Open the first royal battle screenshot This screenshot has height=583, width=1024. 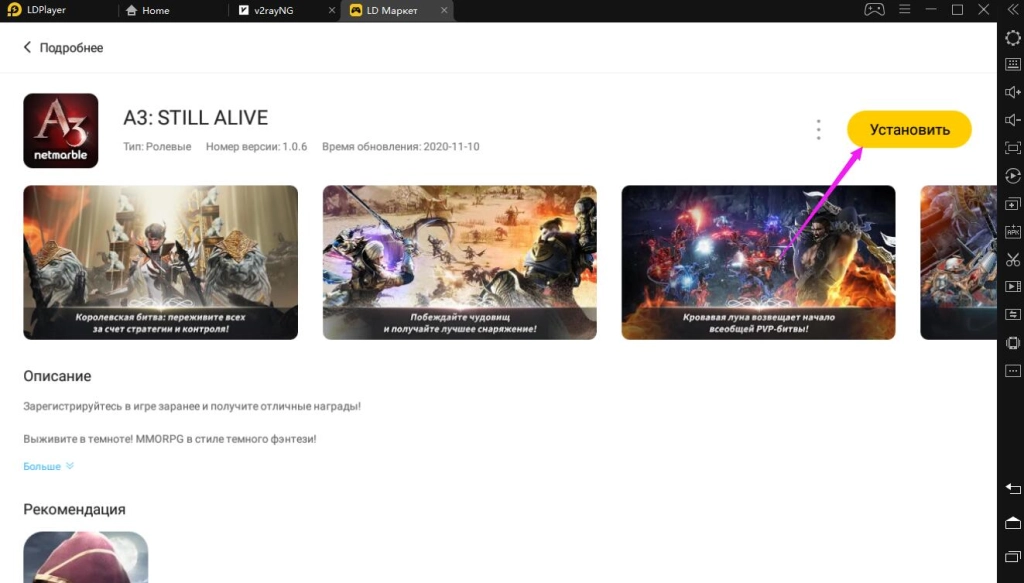click(160, 262)
